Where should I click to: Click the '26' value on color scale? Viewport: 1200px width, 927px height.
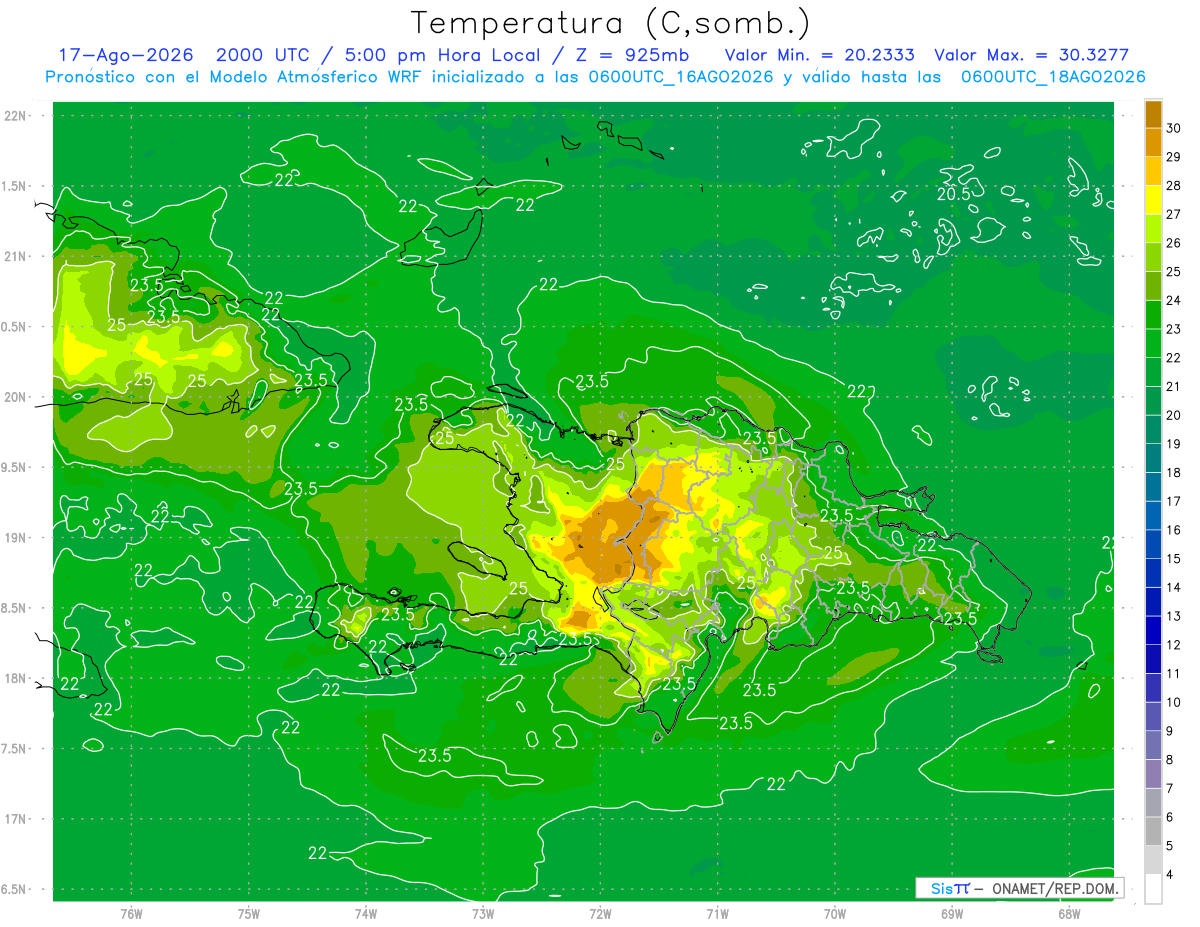coord(1174,243)
